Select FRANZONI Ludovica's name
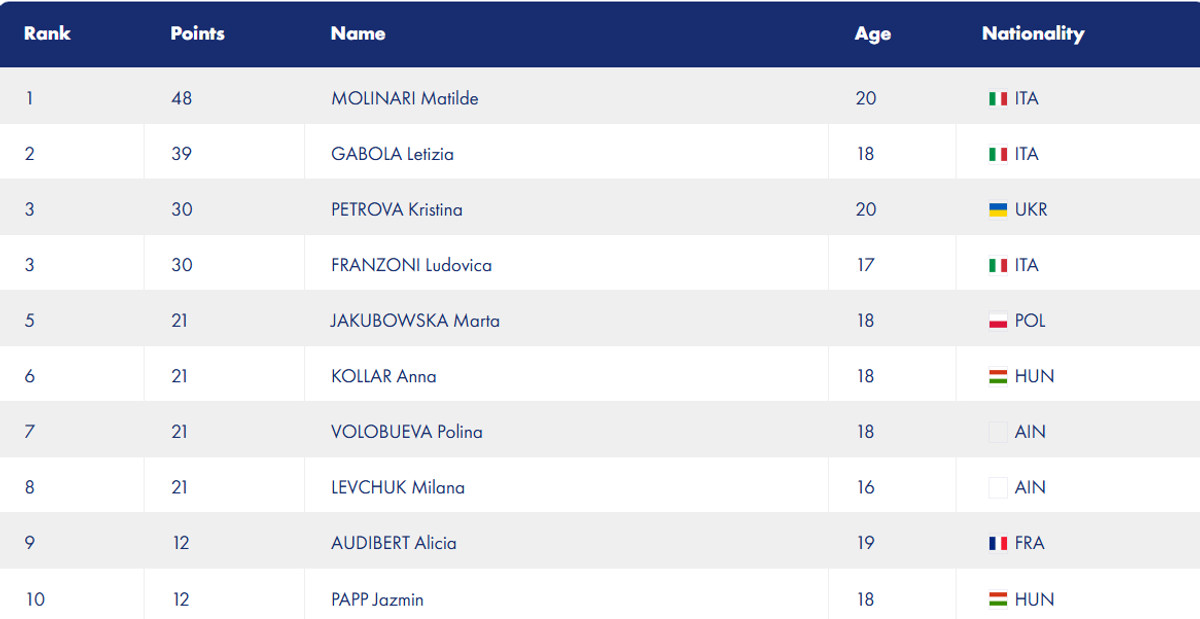The width and height of the screenshot is (1200, 619). (411, 265)
